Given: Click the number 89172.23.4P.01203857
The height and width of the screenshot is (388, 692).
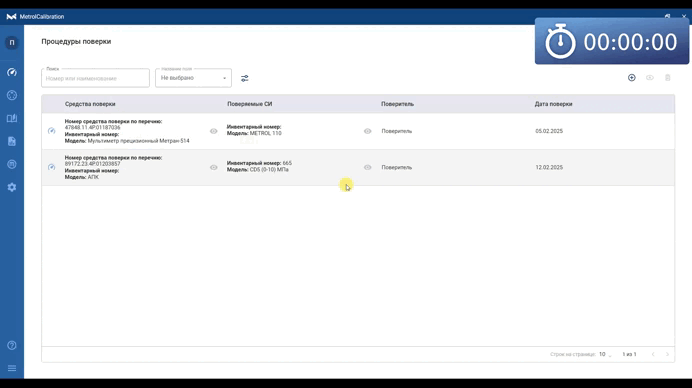Looking at the screenshot, I should pos(92,164).
